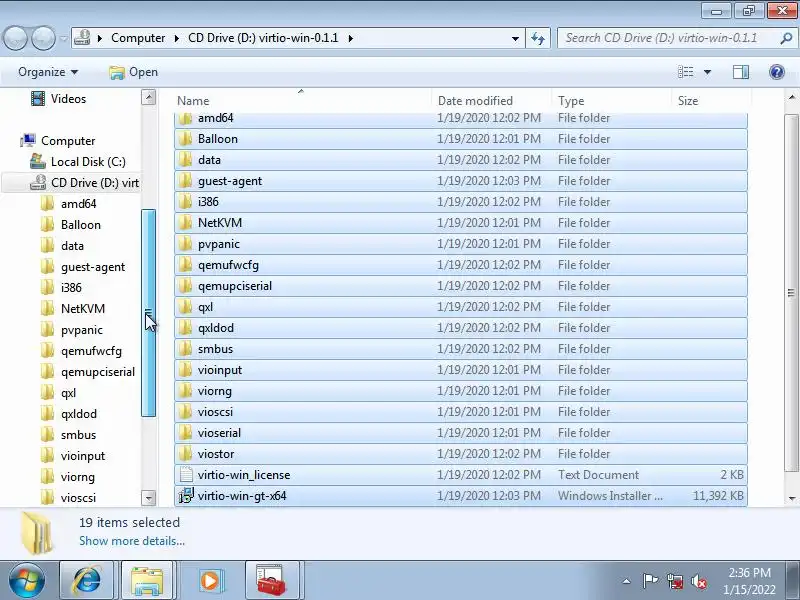Expand arrow after CD Drive in address bar
The height and width of the screenshot is (600, 800).
tap(351, 38)
